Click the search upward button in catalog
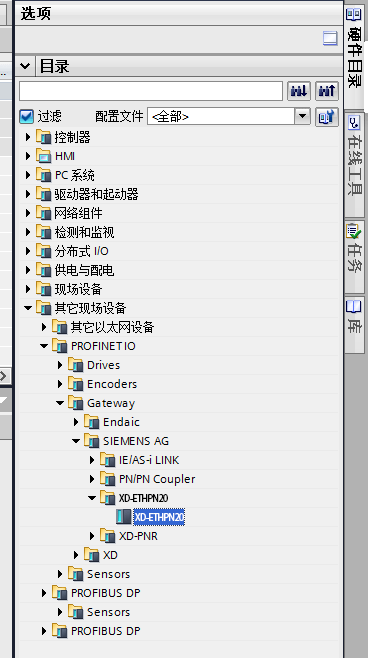 pos(327,91)
